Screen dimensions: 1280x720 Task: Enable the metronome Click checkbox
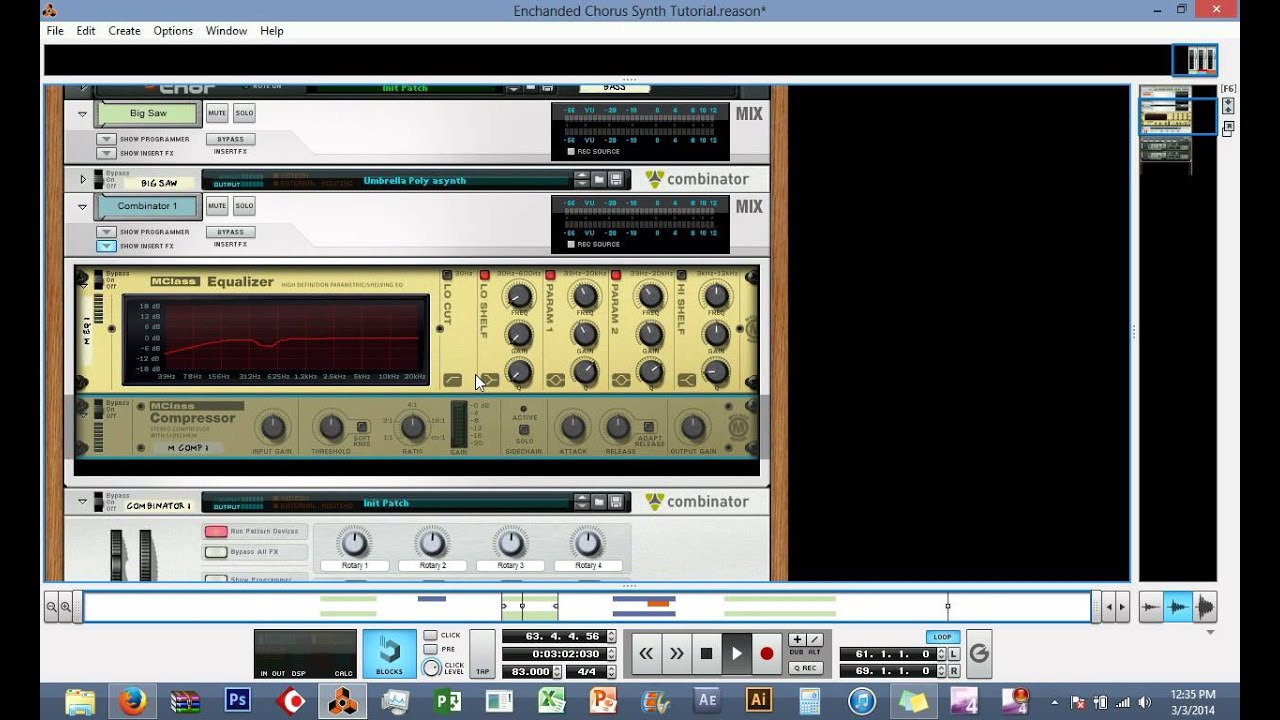(x=430, y=635)
